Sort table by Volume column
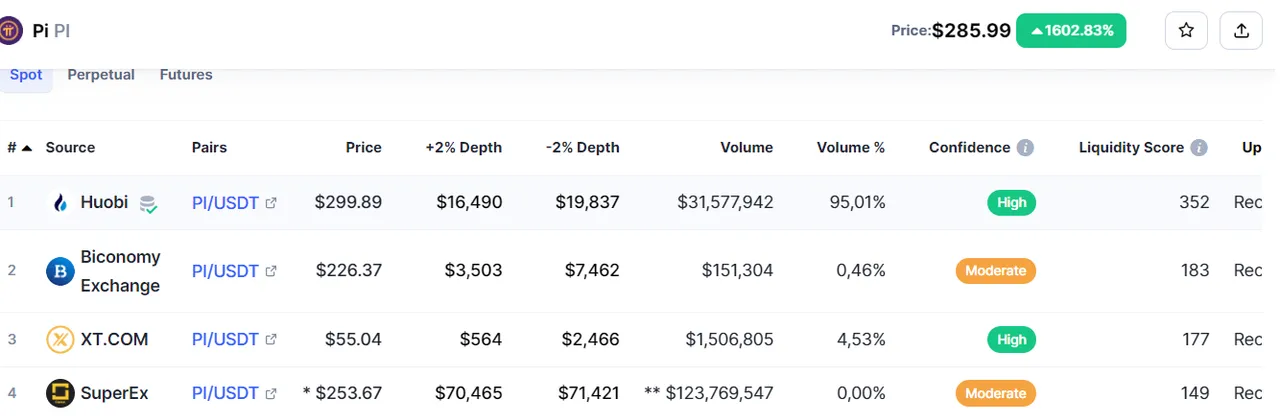1280x420 pixels. click(747, 147)
